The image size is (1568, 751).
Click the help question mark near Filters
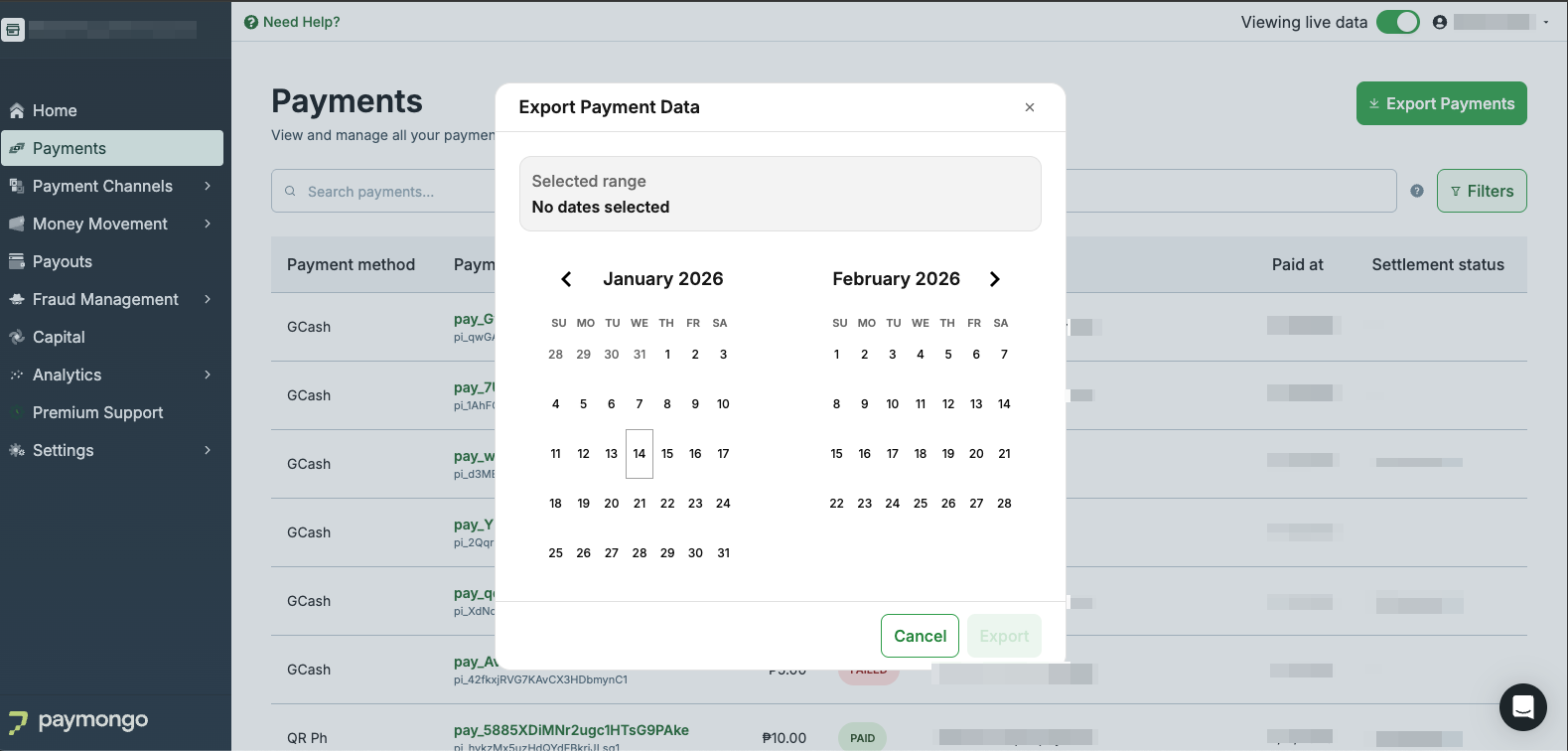point(1417,191)
